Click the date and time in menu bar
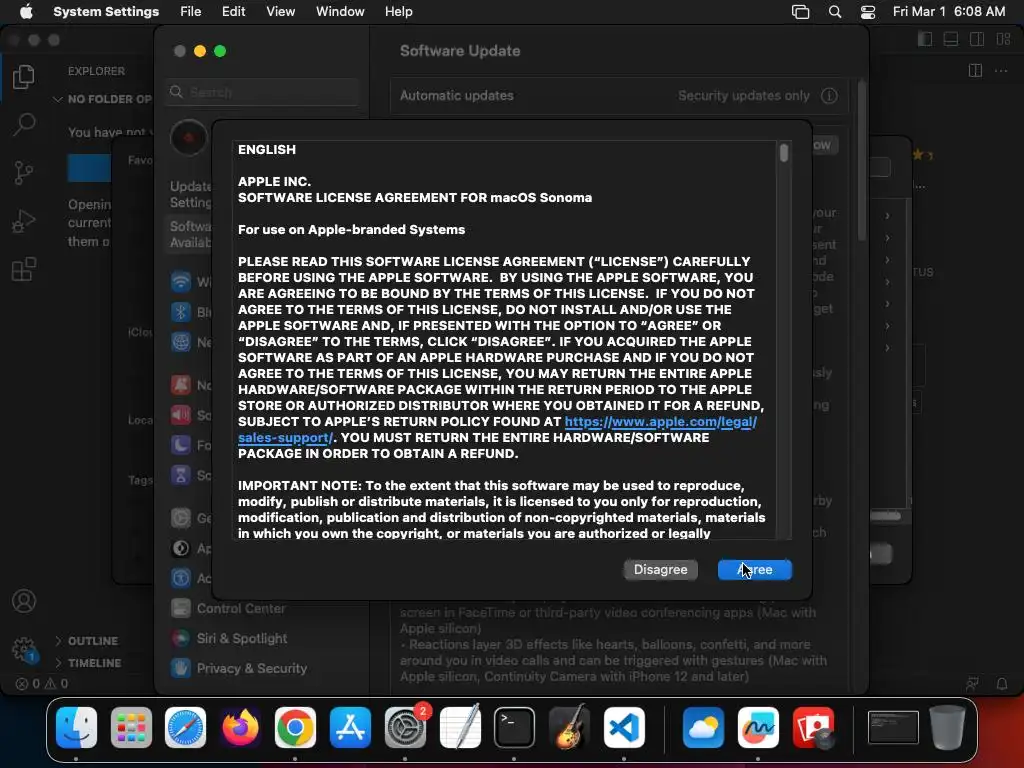Image resolution: width=1024 pixels, height=768 pixels. (949, 11)
